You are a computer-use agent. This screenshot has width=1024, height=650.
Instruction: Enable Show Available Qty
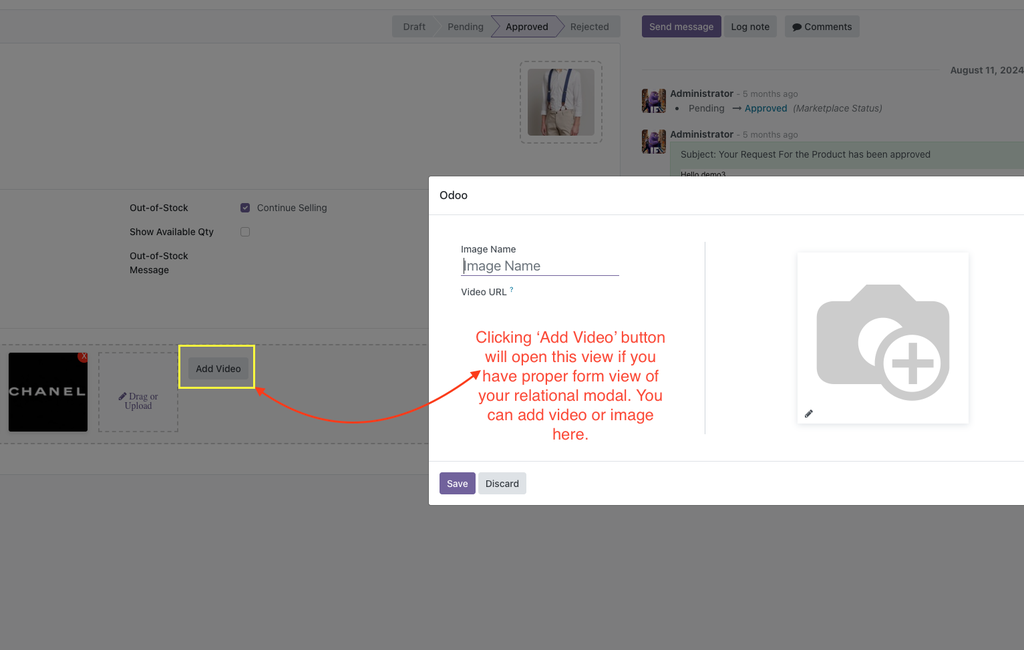click(245, 231)
